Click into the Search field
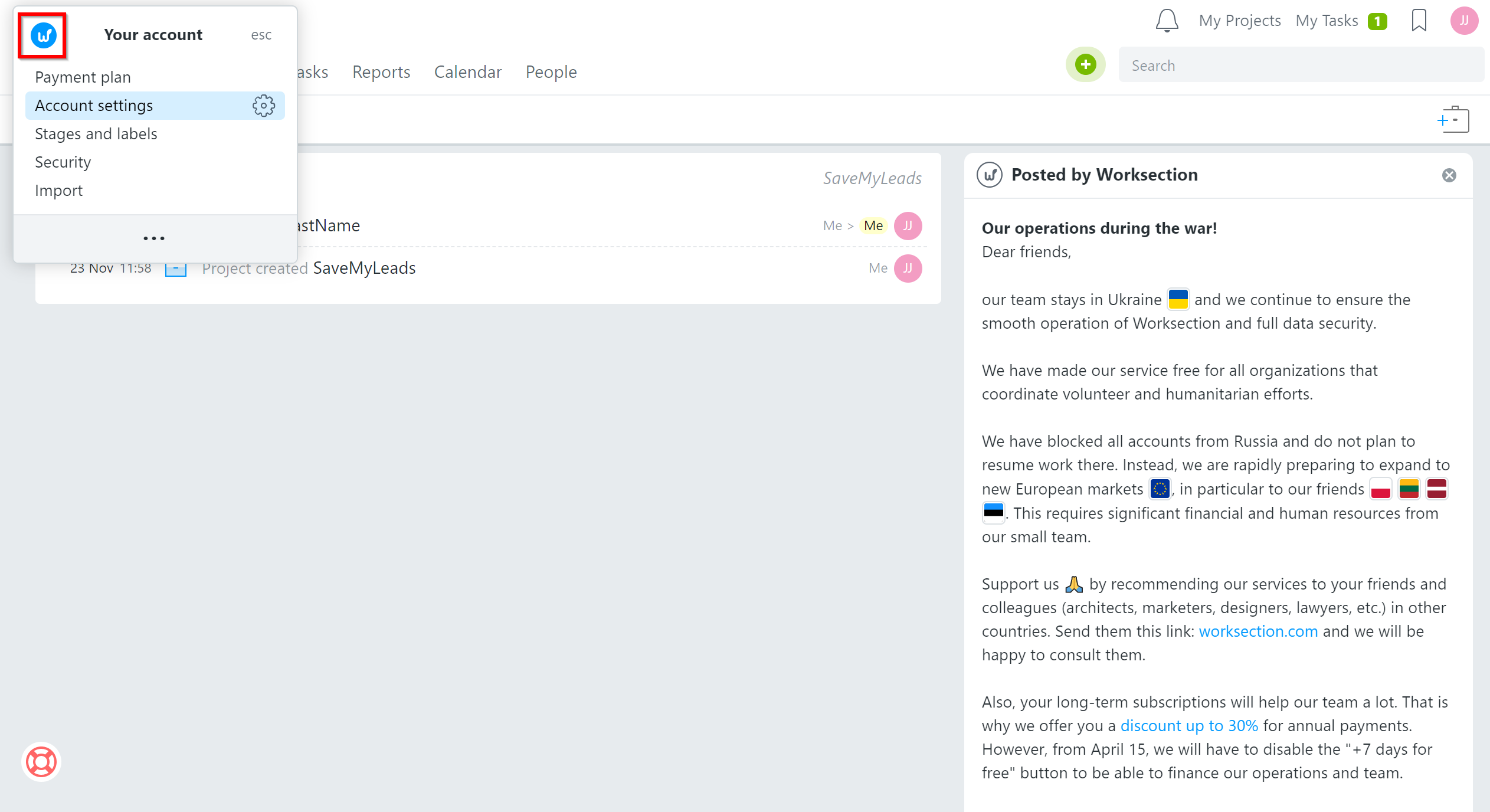Screen dimensions: 1490x812 [1301, 65]
